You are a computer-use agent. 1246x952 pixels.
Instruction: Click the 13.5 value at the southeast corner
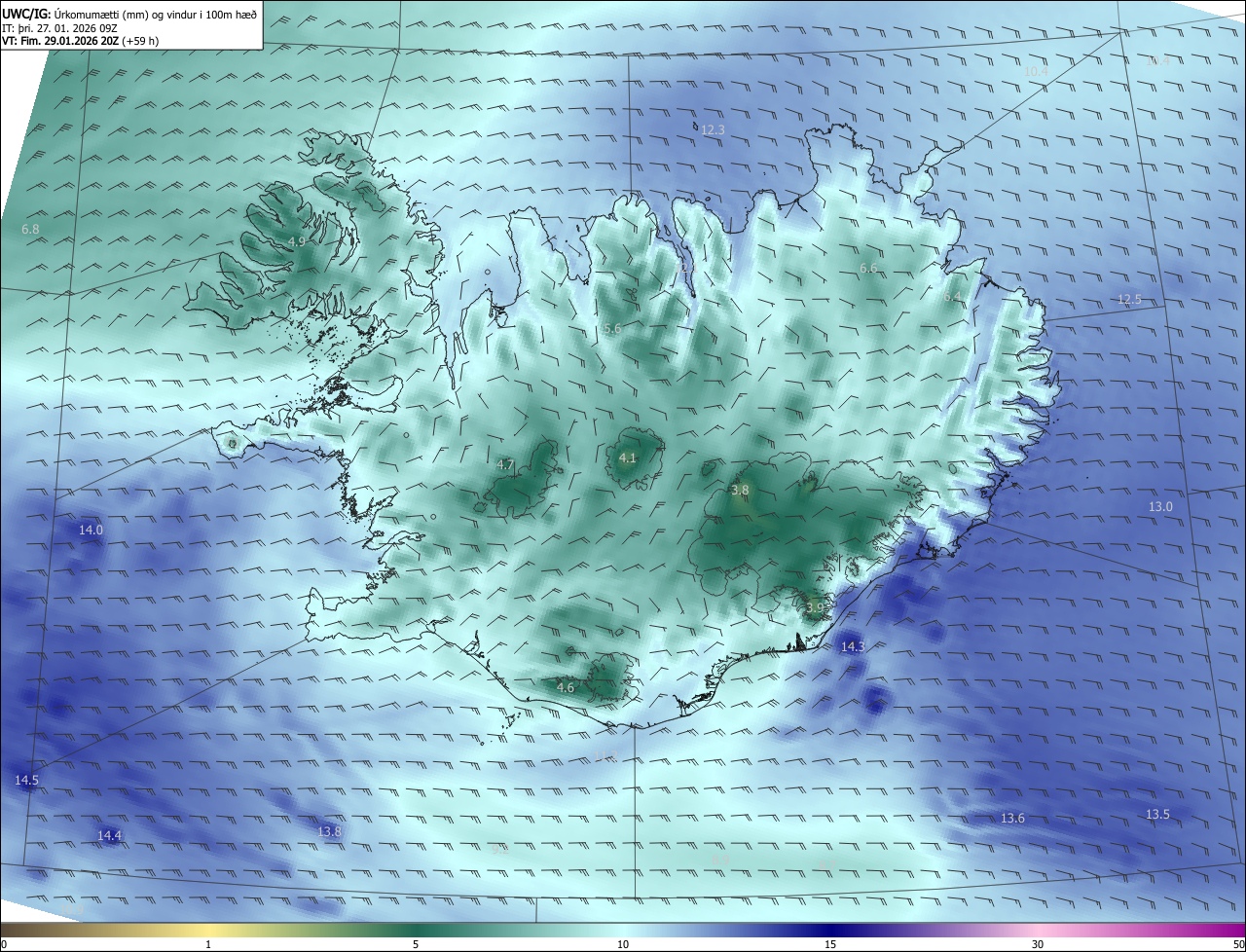point(1157,814)
